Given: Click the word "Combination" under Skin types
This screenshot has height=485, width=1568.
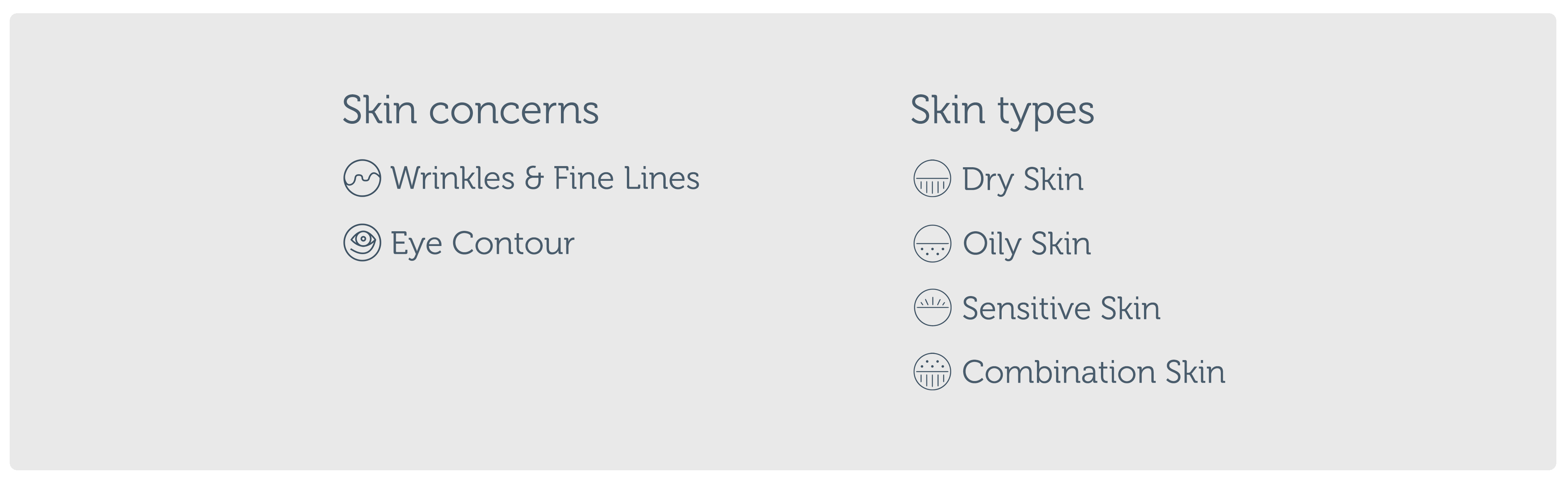Looking at the screenshot, I should pyautogui.click(x=1059, y=372).
